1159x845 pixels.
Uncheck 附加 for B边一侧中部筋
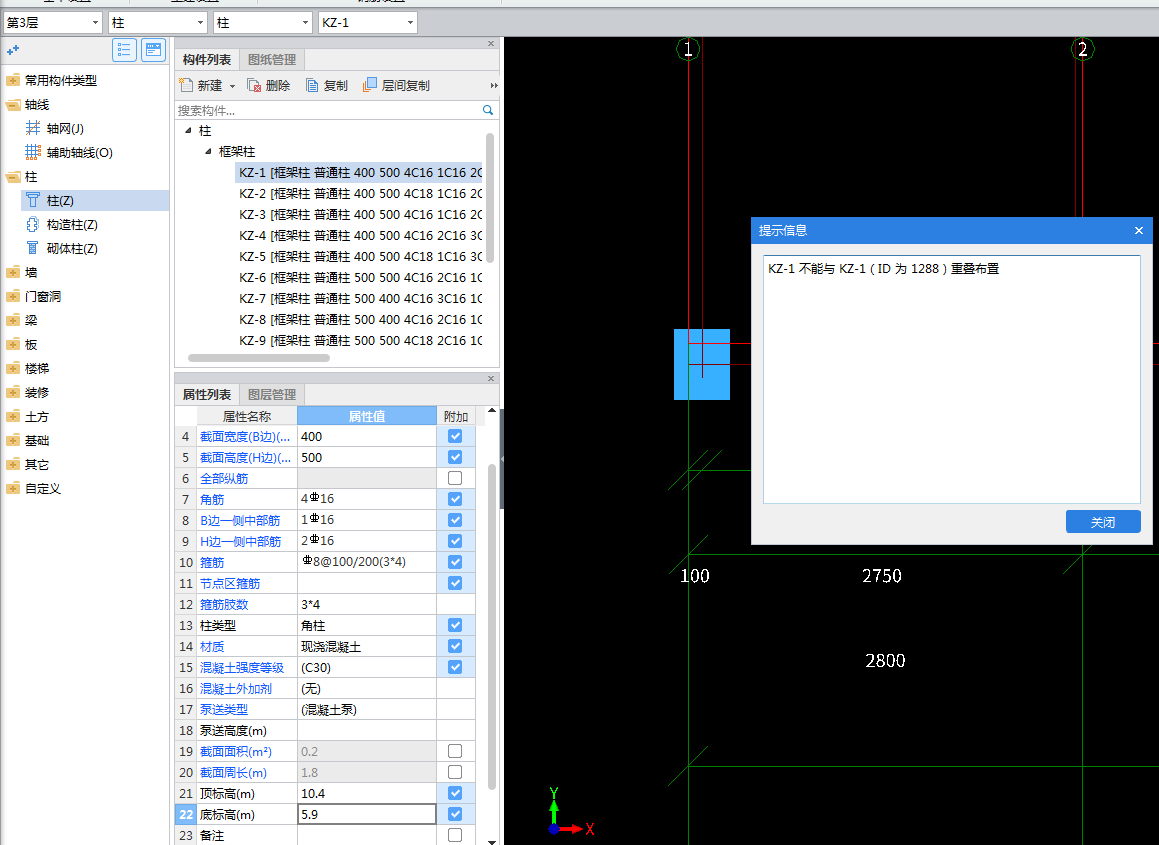coord(455,520)
